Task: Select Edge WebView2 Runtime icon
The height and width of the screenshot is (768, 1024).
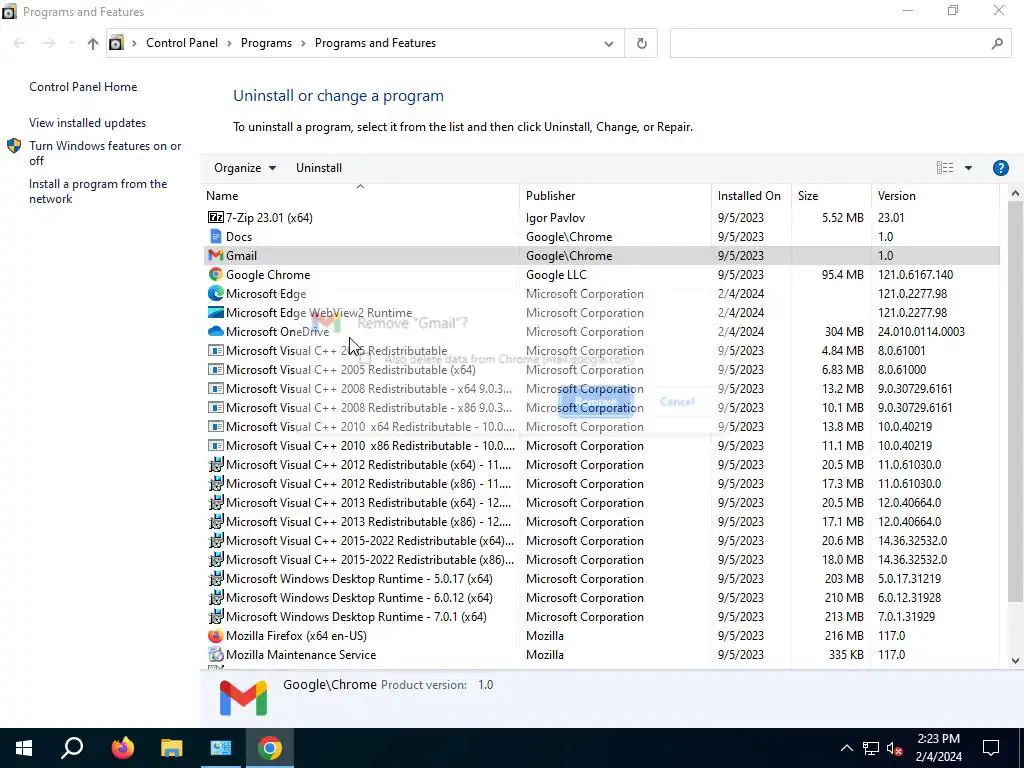Action: pyautogui.click(x=216, y=312)
